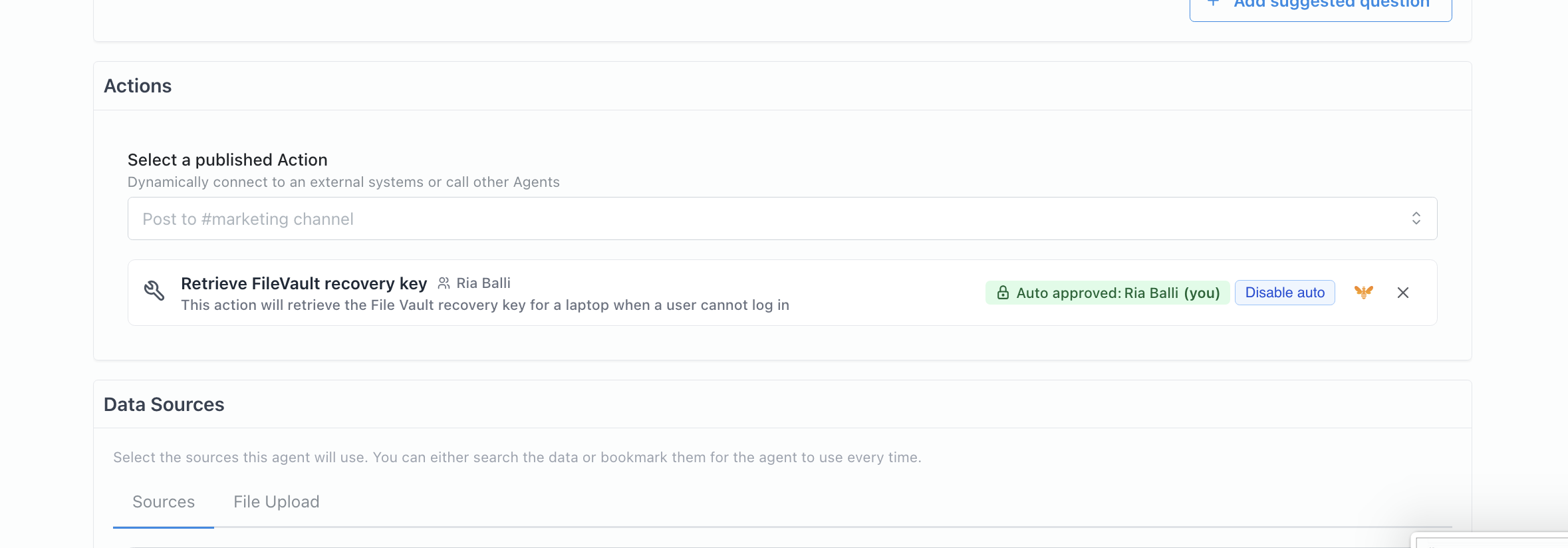1568x548 pixels.
Task: Click the orange bee icon on the action row
Action: pyautogui.click(x=1363, y=292)
